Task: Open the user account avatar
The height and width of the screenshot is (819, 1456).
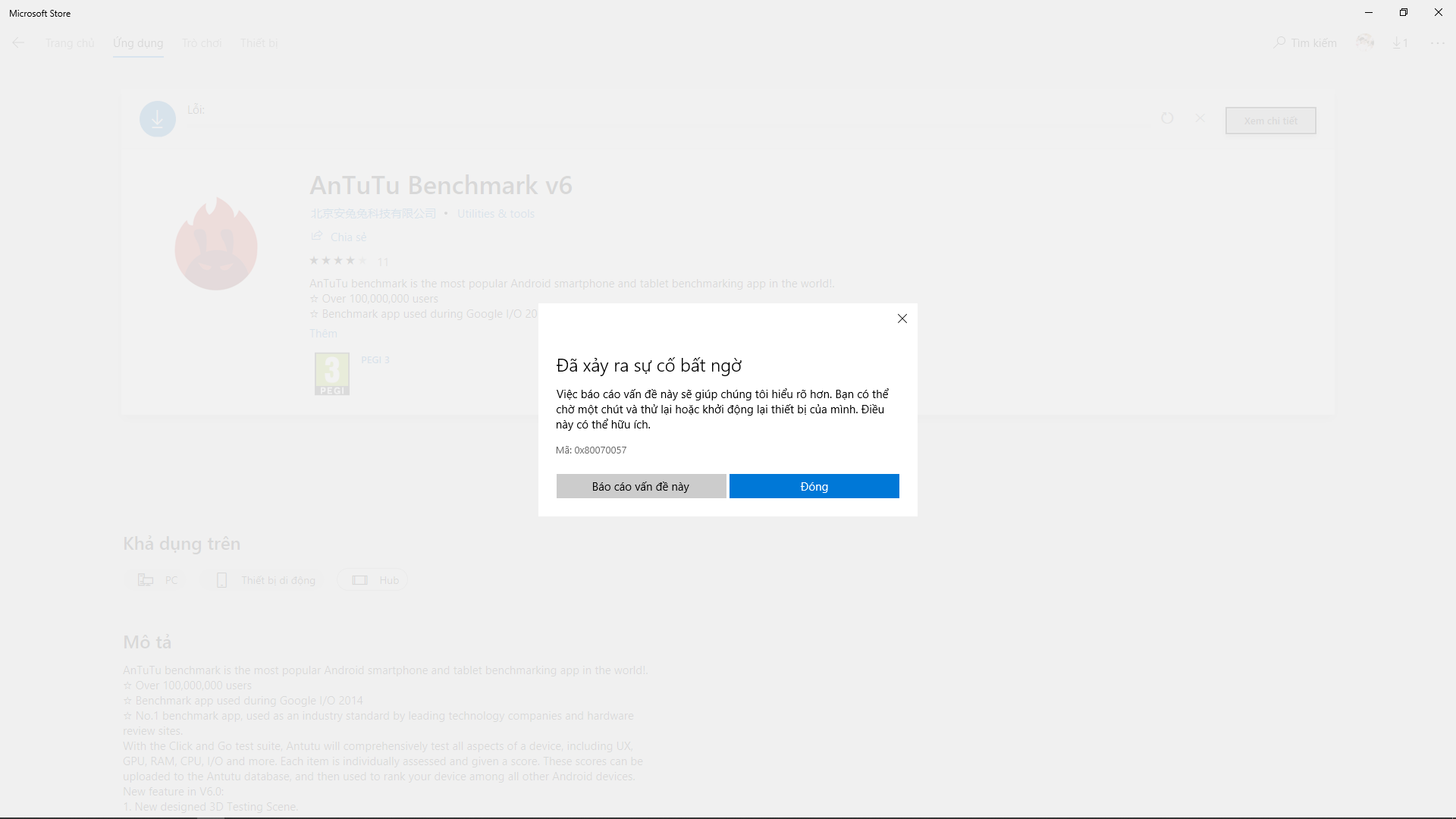Action: [x=1365, y=42]
